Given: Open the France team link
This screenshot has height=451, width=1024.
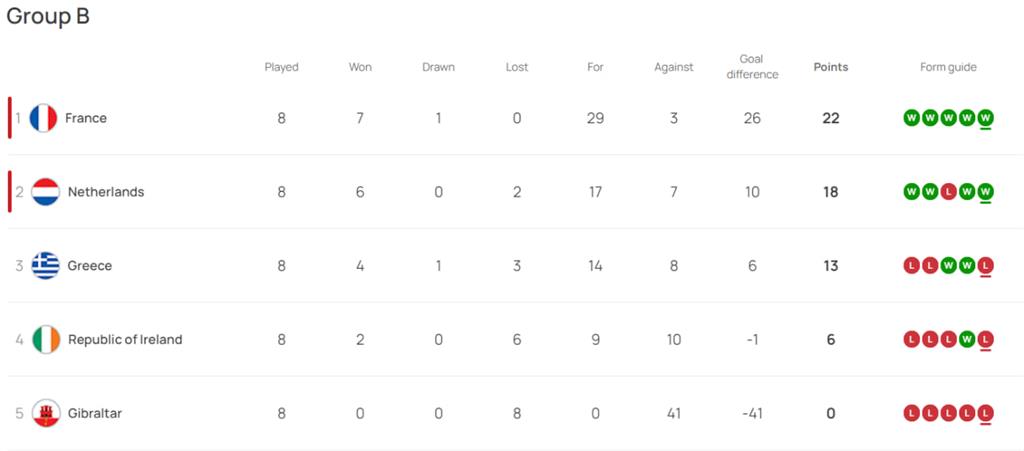Looking at the screenshot, I should pos(86,118).
